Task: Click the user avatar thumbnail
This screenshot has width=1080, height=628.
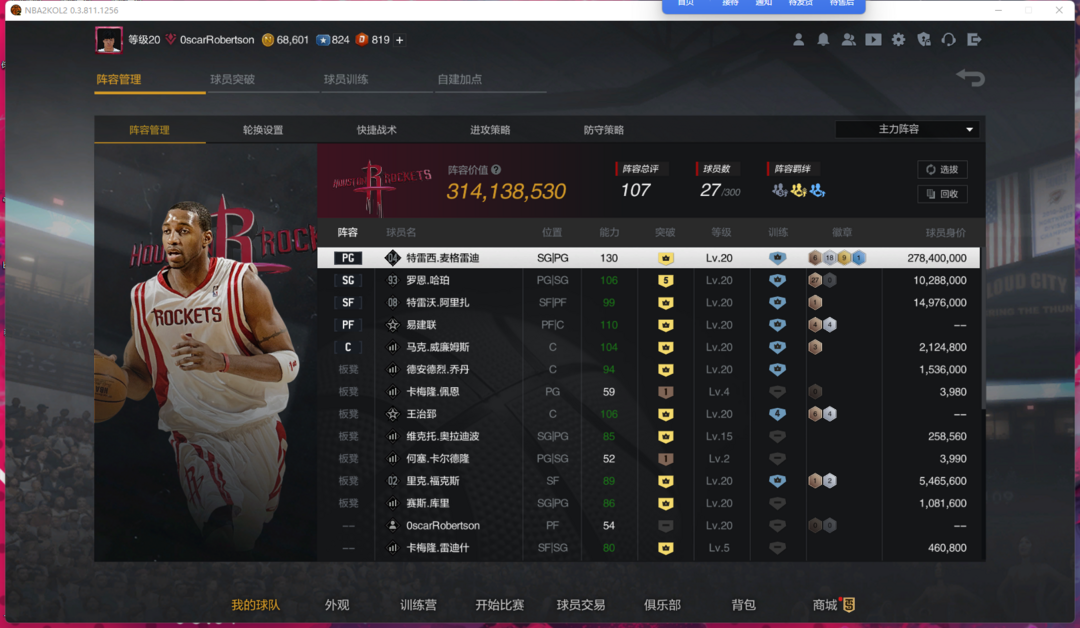Action: coord(109,40)
